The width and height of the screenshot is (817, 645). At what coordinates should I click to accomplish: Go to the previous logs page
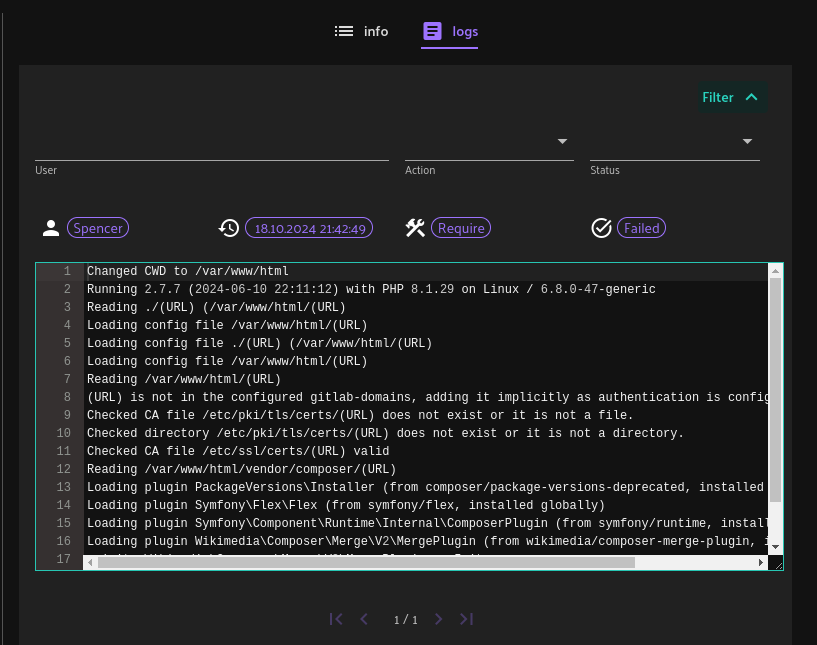pos(364,619)
